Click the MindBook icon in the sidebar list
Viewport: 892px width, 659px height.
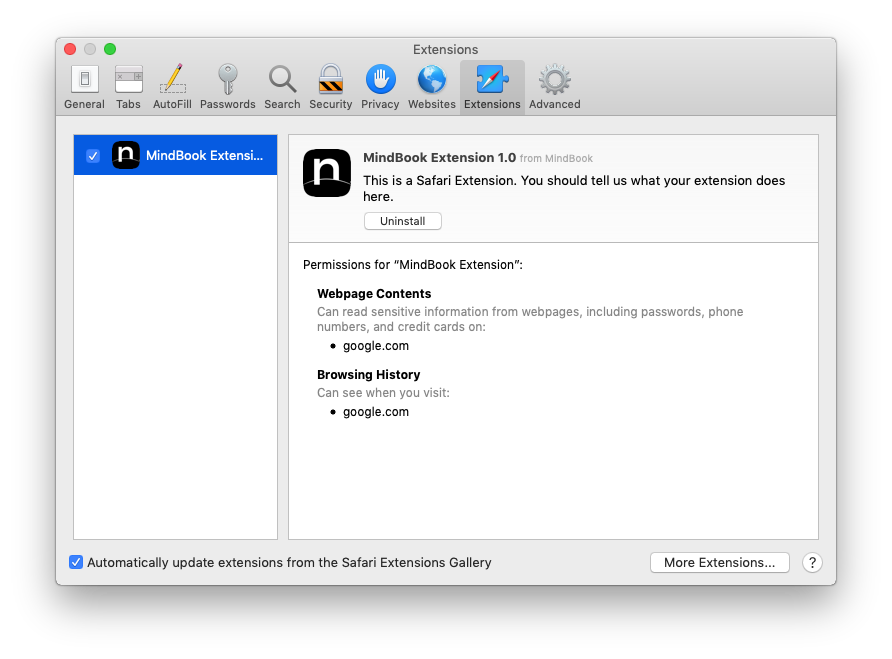125,155
